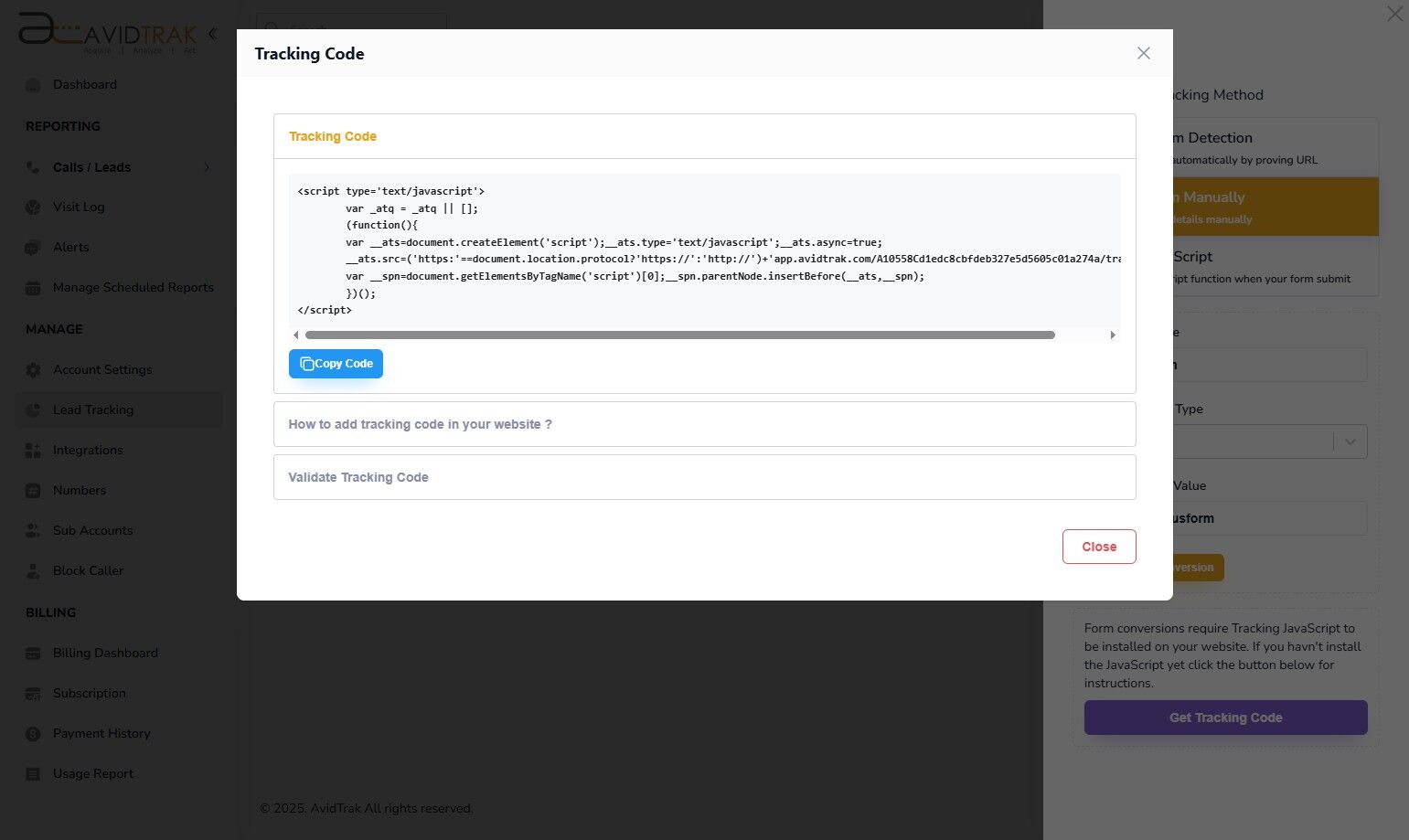
Task: Click the Payment History dollar icon
Action: [x=33, y=734]
